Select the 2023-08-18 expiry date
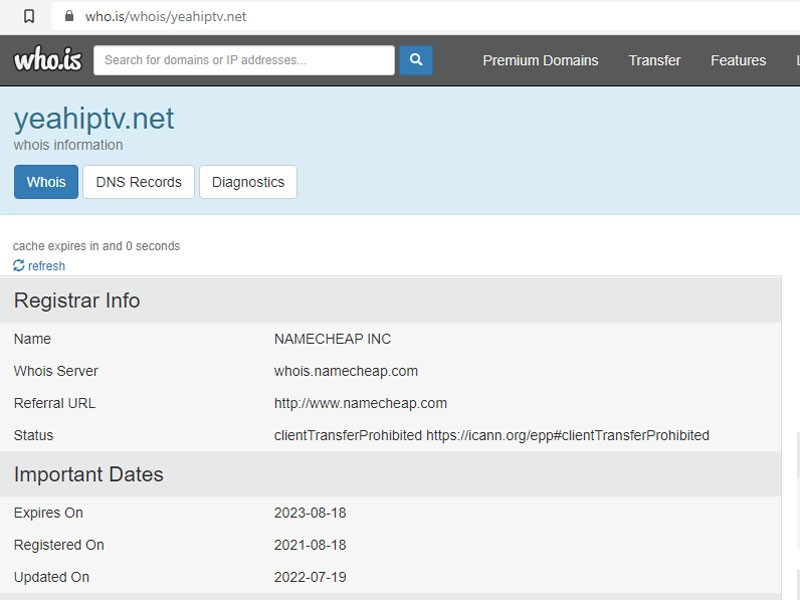The height and width of the screenshot is (600, 800). [310, 513]
